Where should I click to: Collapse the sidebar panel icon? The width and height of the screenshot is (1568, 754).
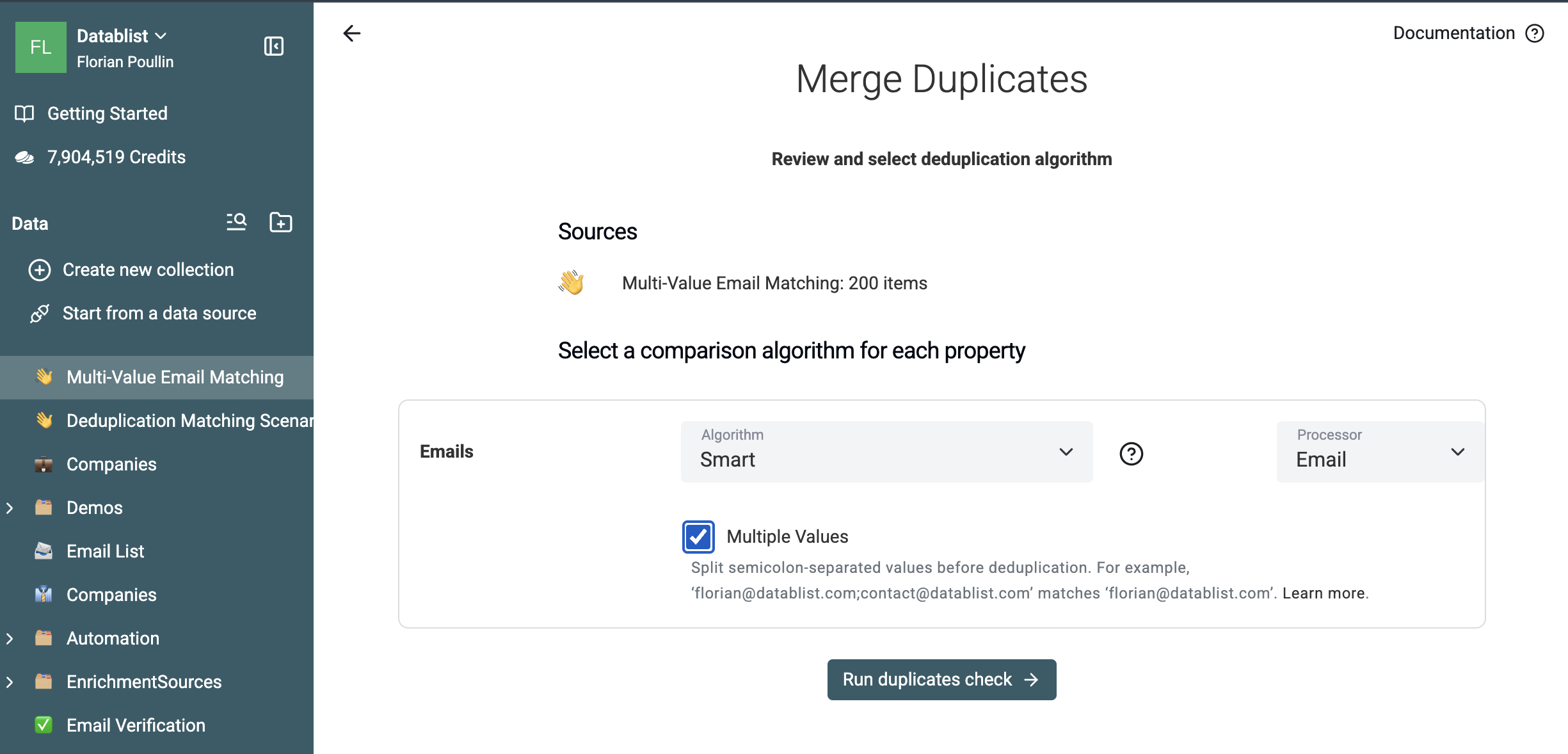coord(274,46)
